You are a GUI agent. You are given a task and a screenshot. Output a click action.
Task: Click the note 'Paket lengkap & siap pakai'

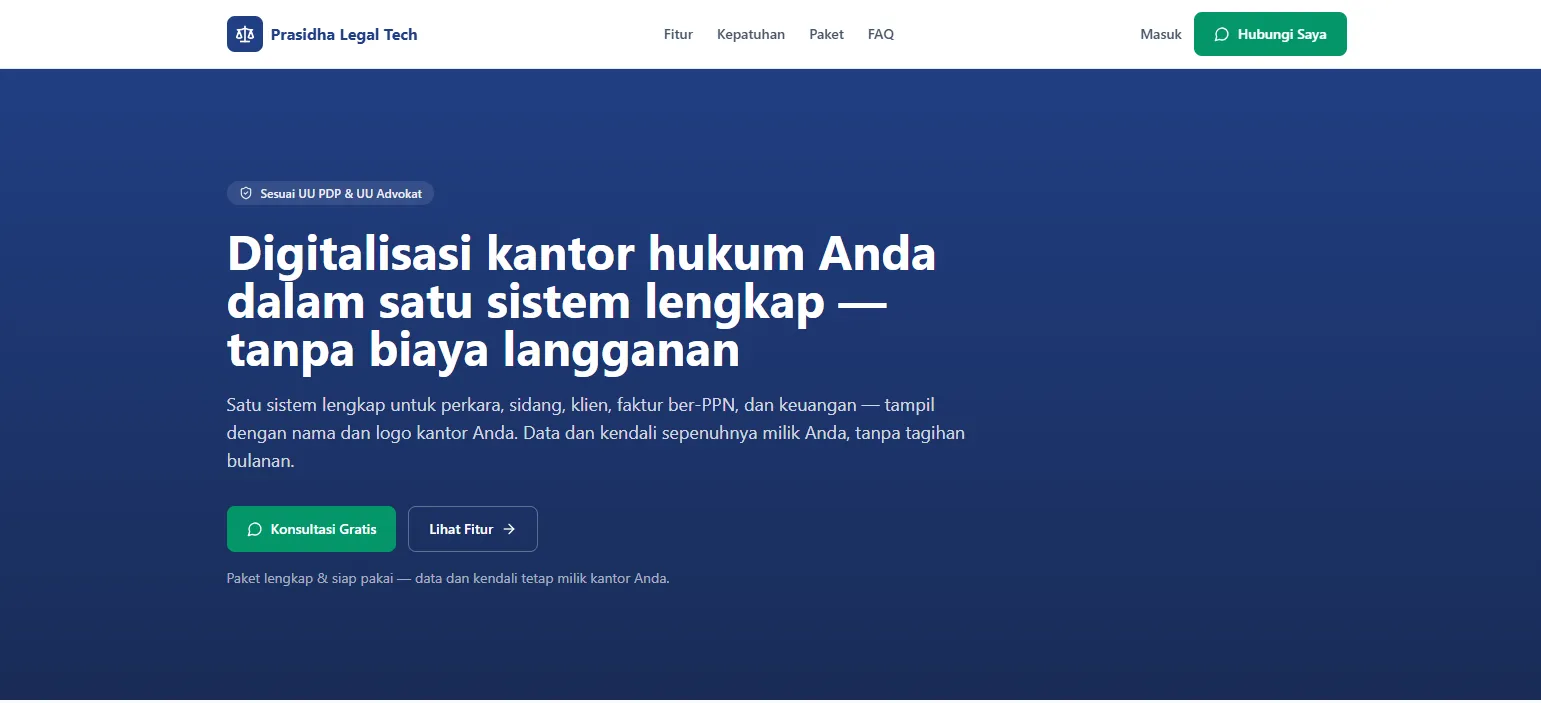[448, 578]
